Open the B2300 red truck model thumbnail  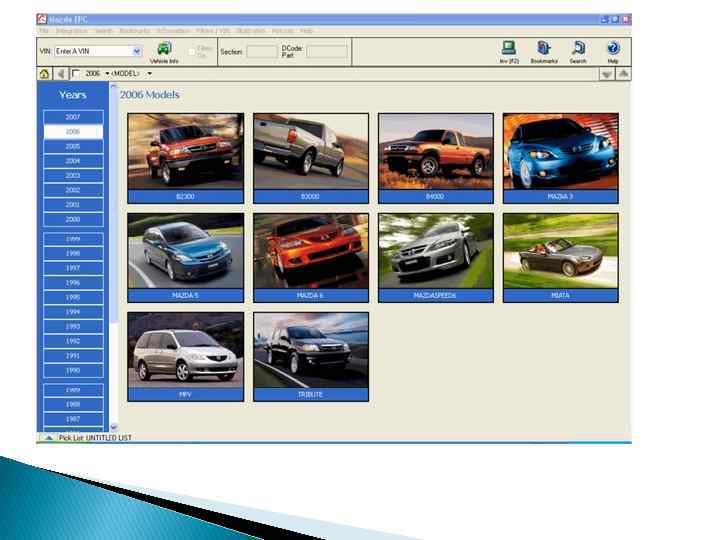click(186, 158)
